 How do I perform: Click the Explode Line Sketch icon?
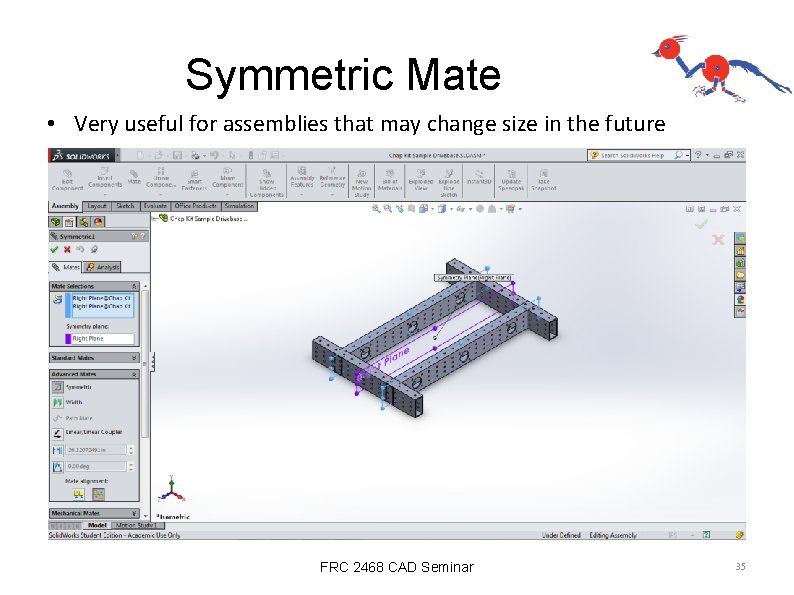[x=449, y=173]
